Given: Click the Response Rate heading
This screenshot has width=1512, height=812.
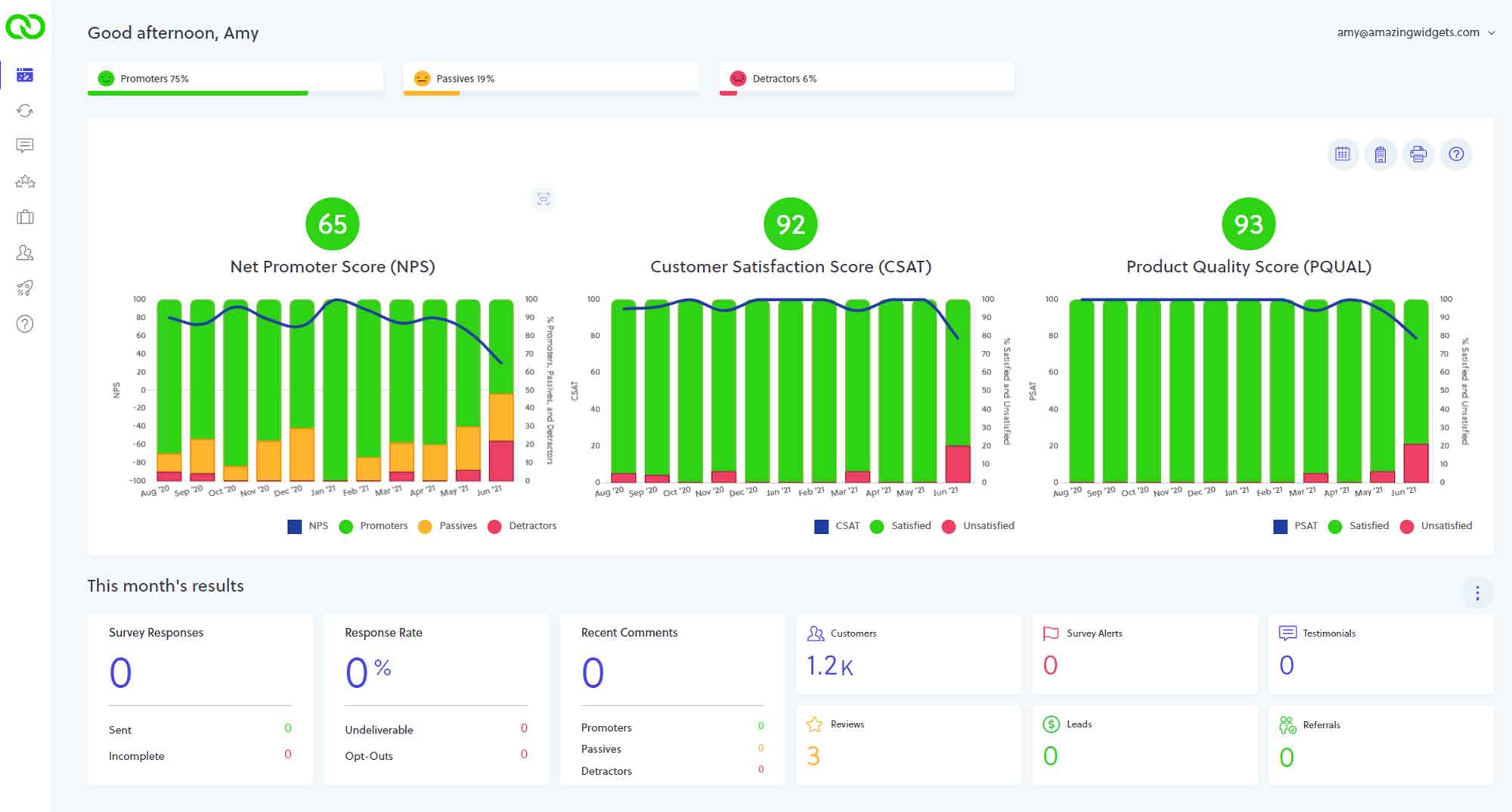Looking at the screenshot, I should (383, 633).
